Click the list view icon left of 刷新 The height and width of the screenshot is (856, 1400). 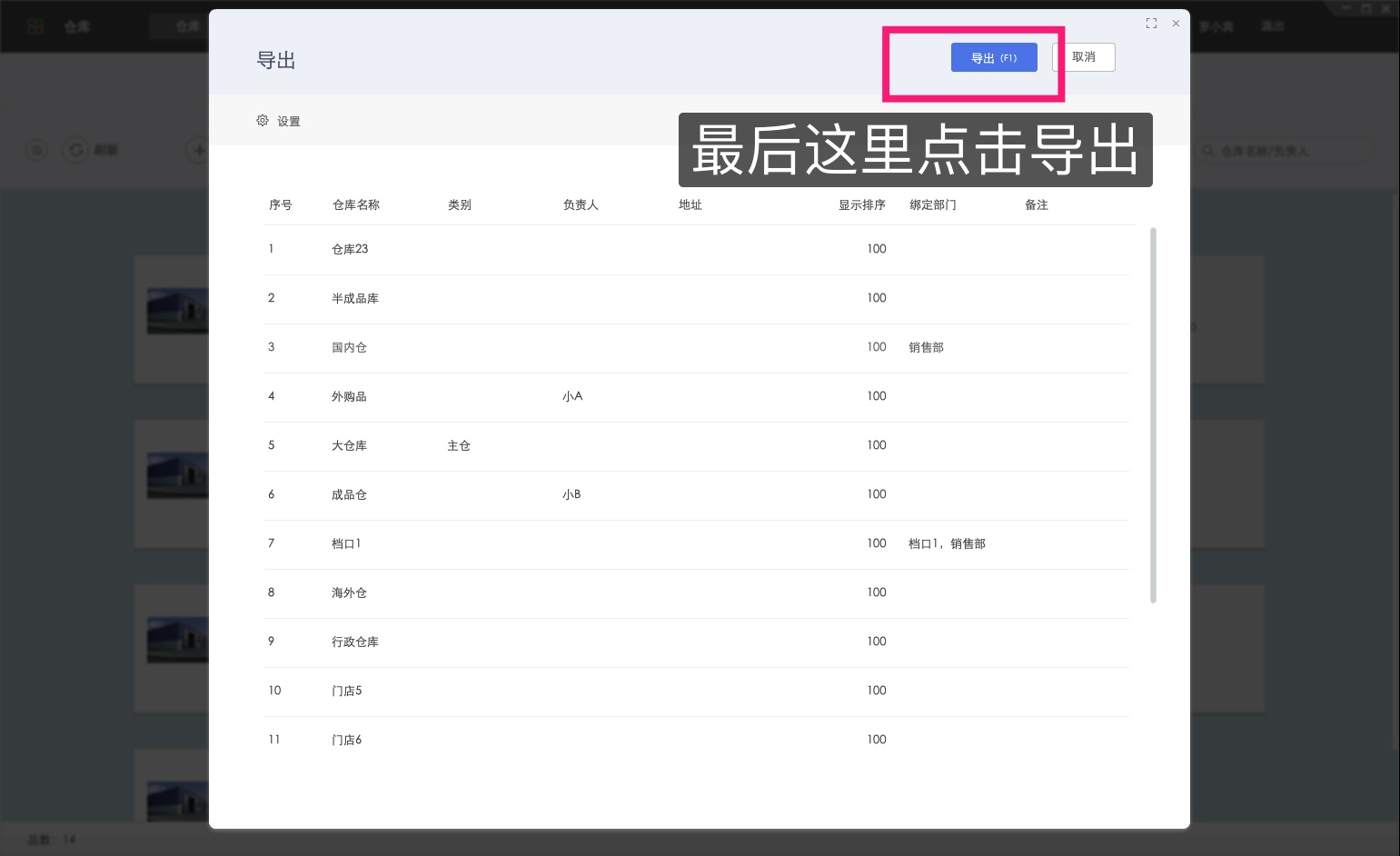point(35,150)
